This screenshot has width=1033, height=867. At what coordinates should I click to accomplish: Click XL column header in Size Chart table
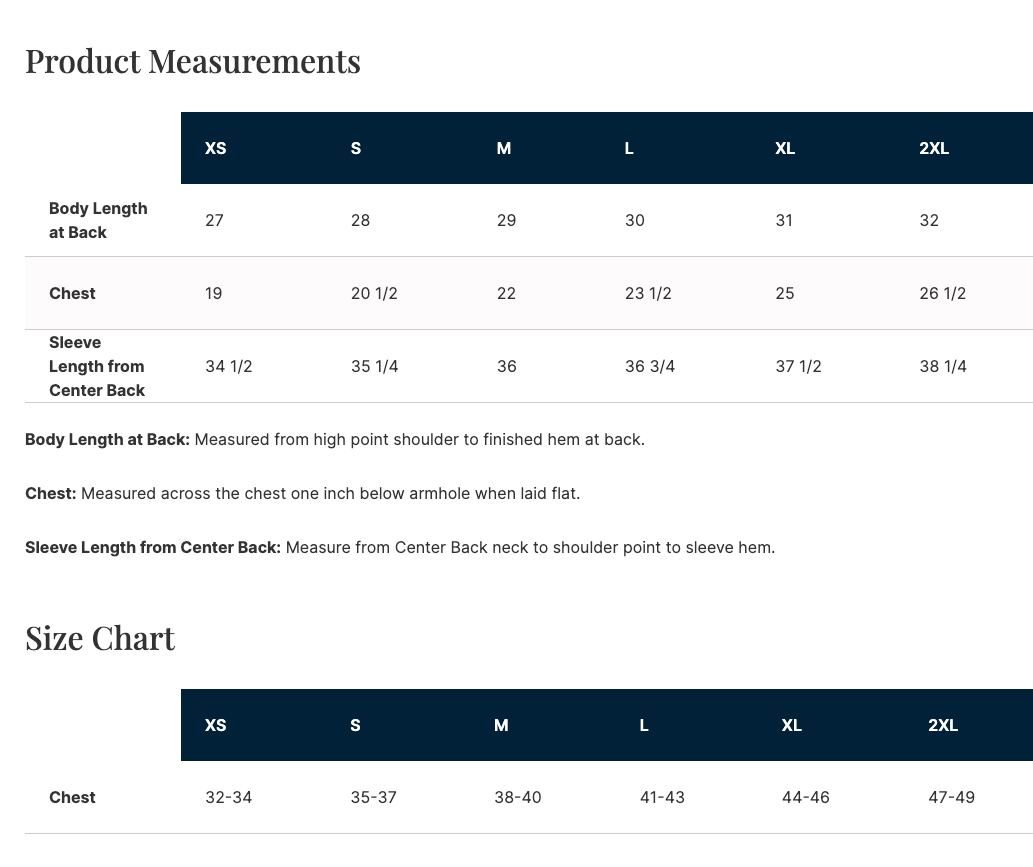(x=791, y=725)
